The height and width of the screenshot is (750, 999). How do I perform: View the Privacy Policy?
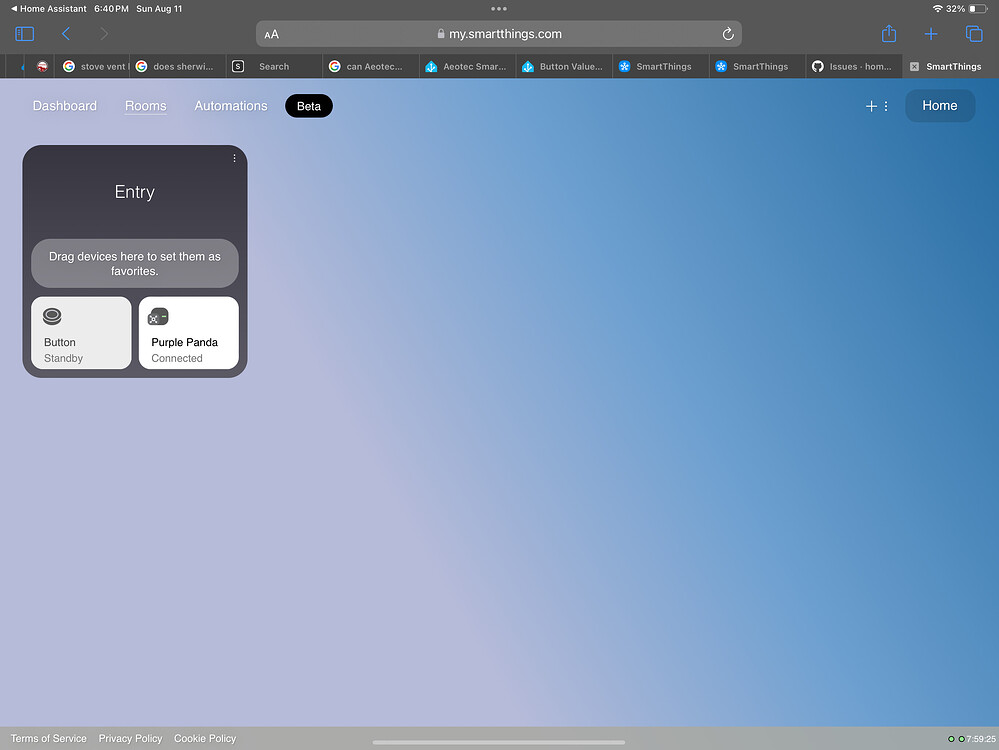click(130, 738)
